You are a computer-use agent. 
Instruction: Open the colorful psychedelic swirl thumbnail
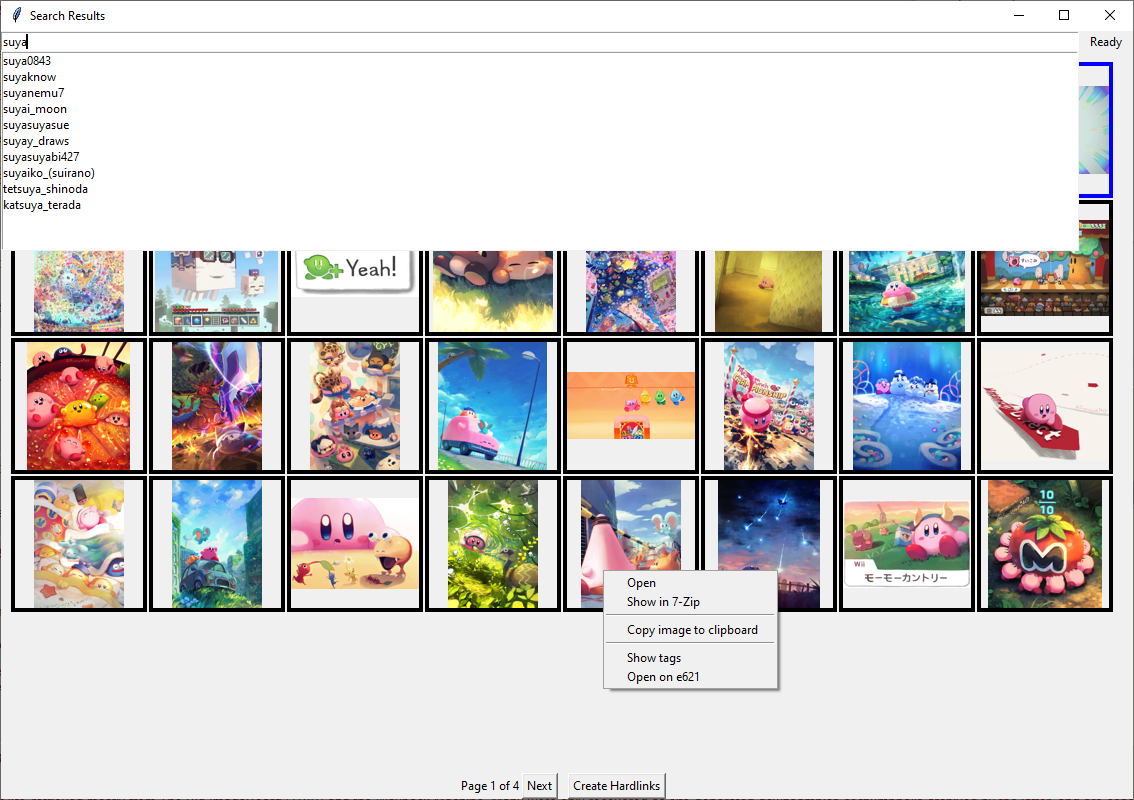click(x=79, y=292)
